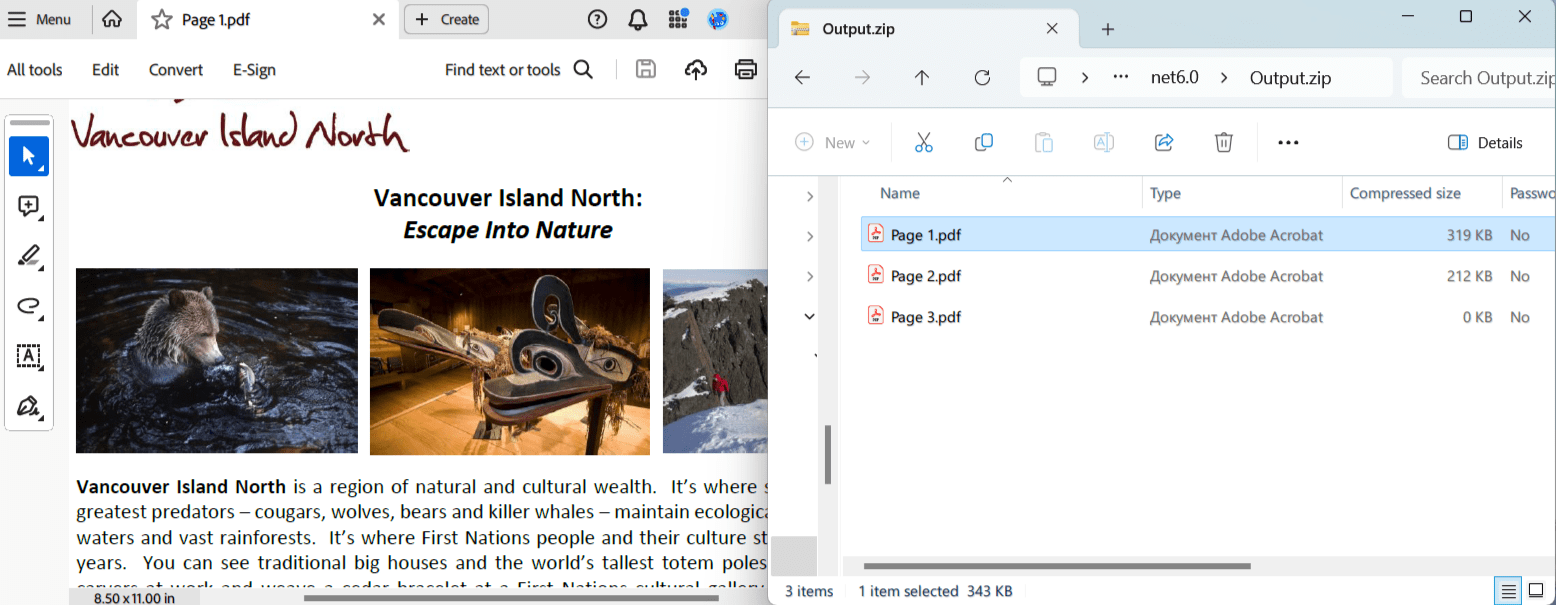Click the Create button in Acrobat

click(x=446, y=19)
